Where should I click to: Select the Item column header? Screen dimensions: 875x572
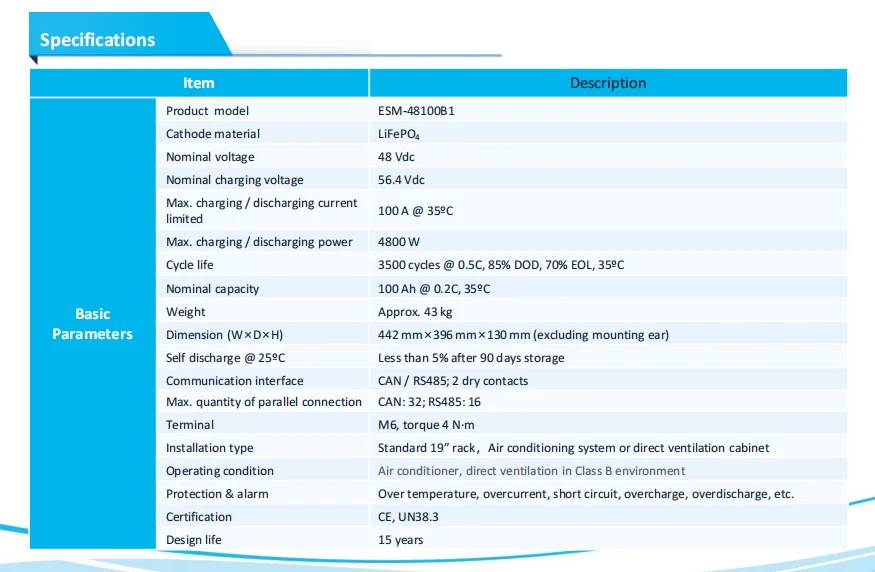coord(198,83)
